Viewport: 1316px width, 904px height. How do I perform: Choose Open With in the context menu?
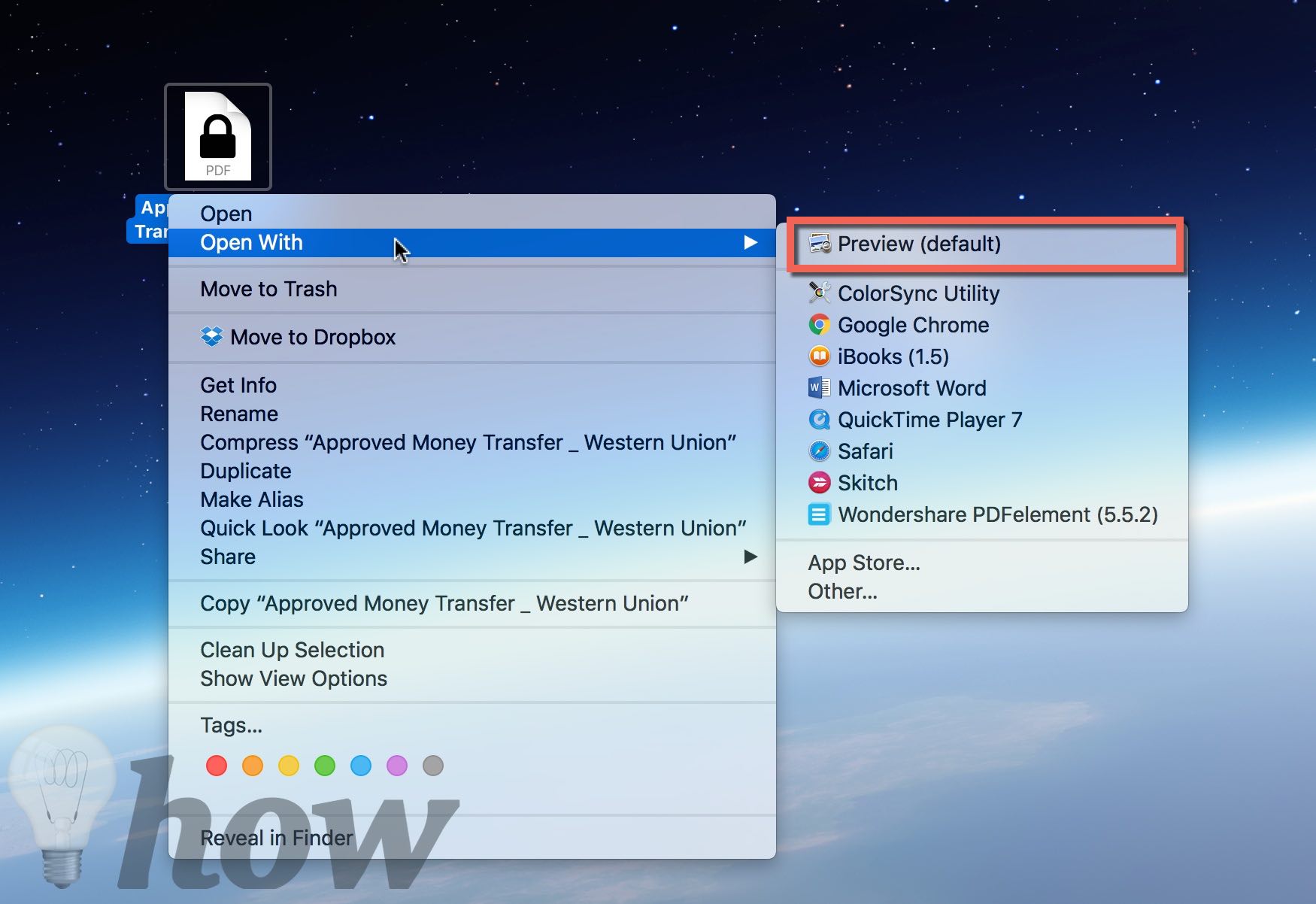click(472, 242)
